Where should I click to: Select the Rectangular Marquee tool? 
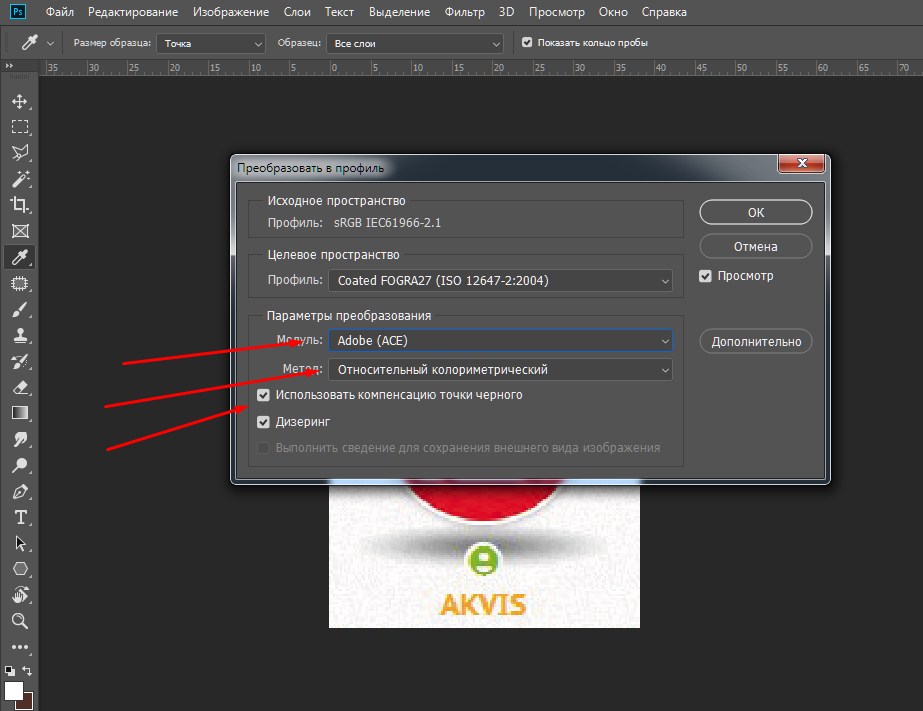pyautogui.click(x=19, y=127)
